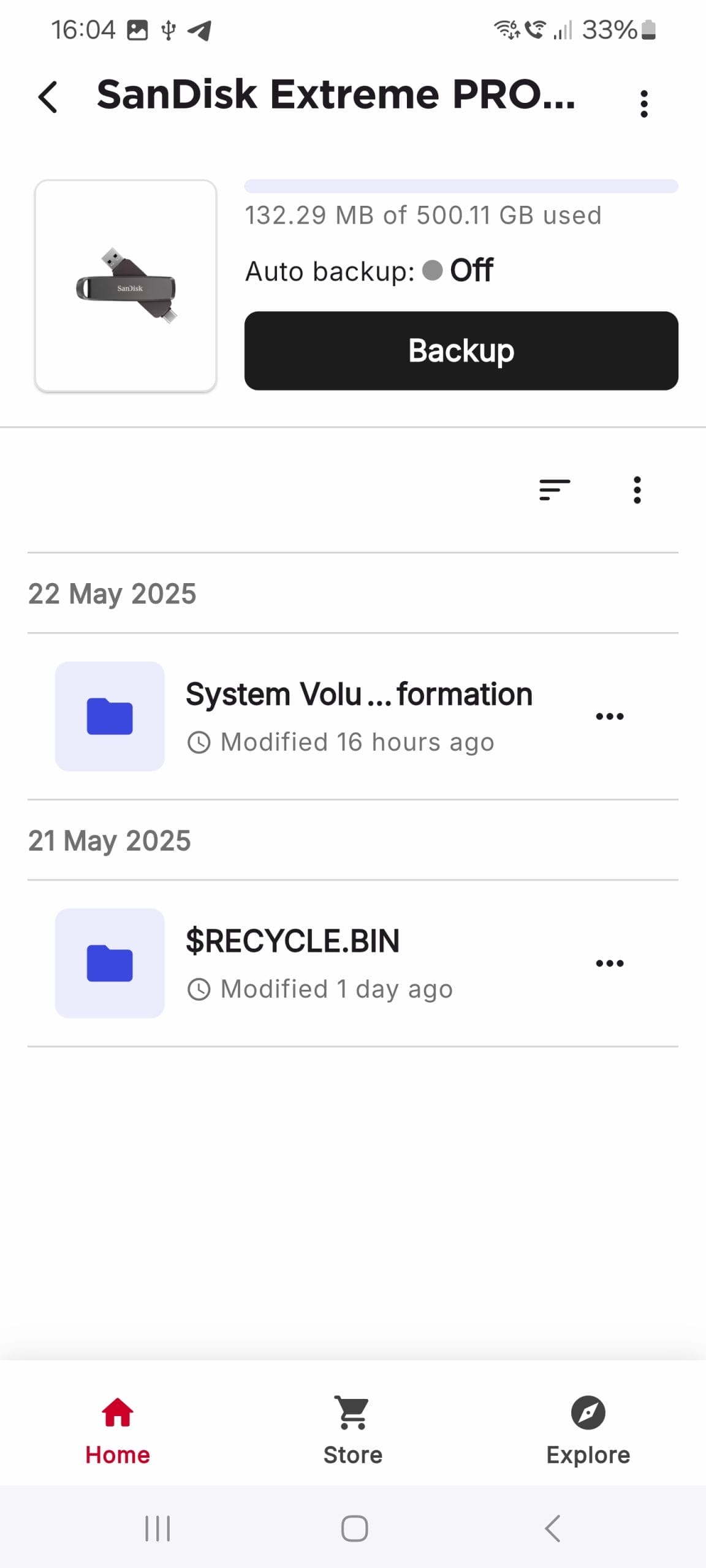Open the options menu for System Volume Information
The width and height of the screenshot is (706, 1568).
coord(610,716)
